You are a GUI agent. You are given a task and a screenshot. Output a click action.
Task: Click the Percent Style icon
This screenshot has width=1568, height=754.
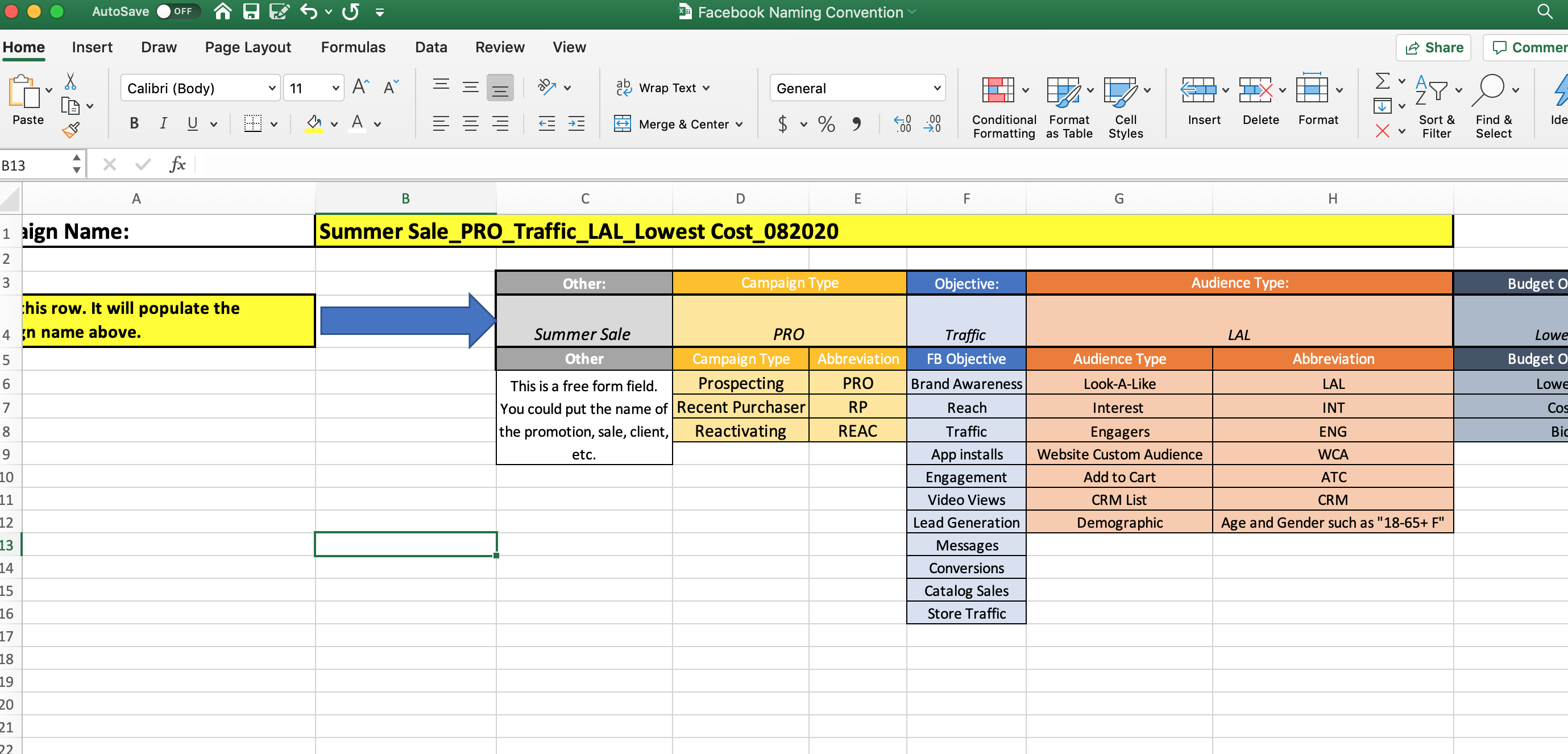click(826, 125)
